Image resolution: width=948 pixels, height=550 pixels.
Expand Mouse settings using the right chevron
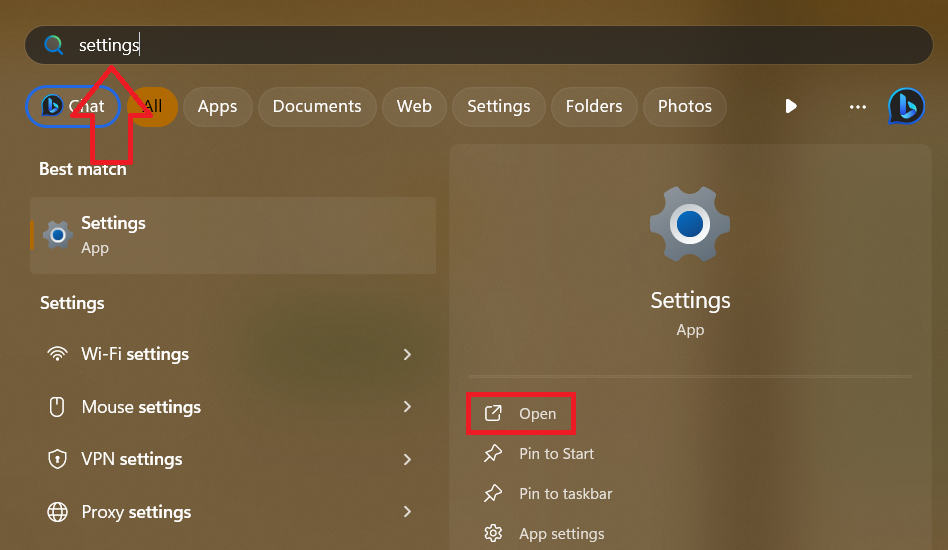(x=407, y=407)
